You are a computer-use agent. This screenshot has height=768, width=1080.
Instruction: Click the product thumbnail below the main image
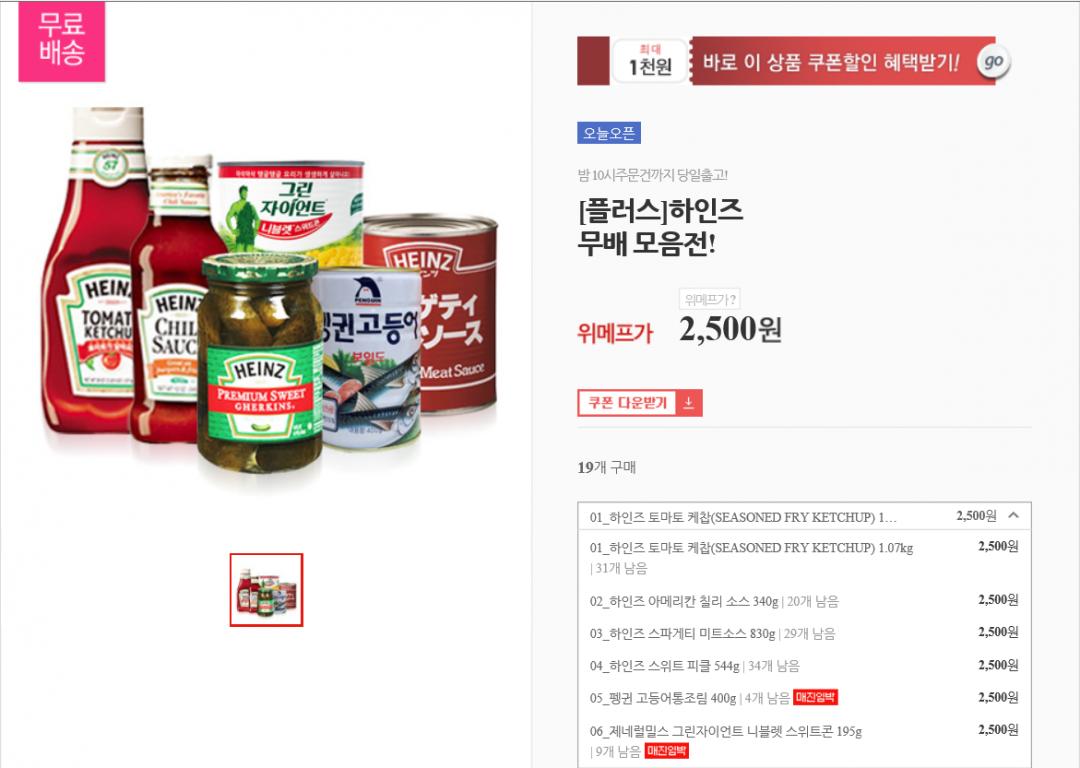pos(267,590)
